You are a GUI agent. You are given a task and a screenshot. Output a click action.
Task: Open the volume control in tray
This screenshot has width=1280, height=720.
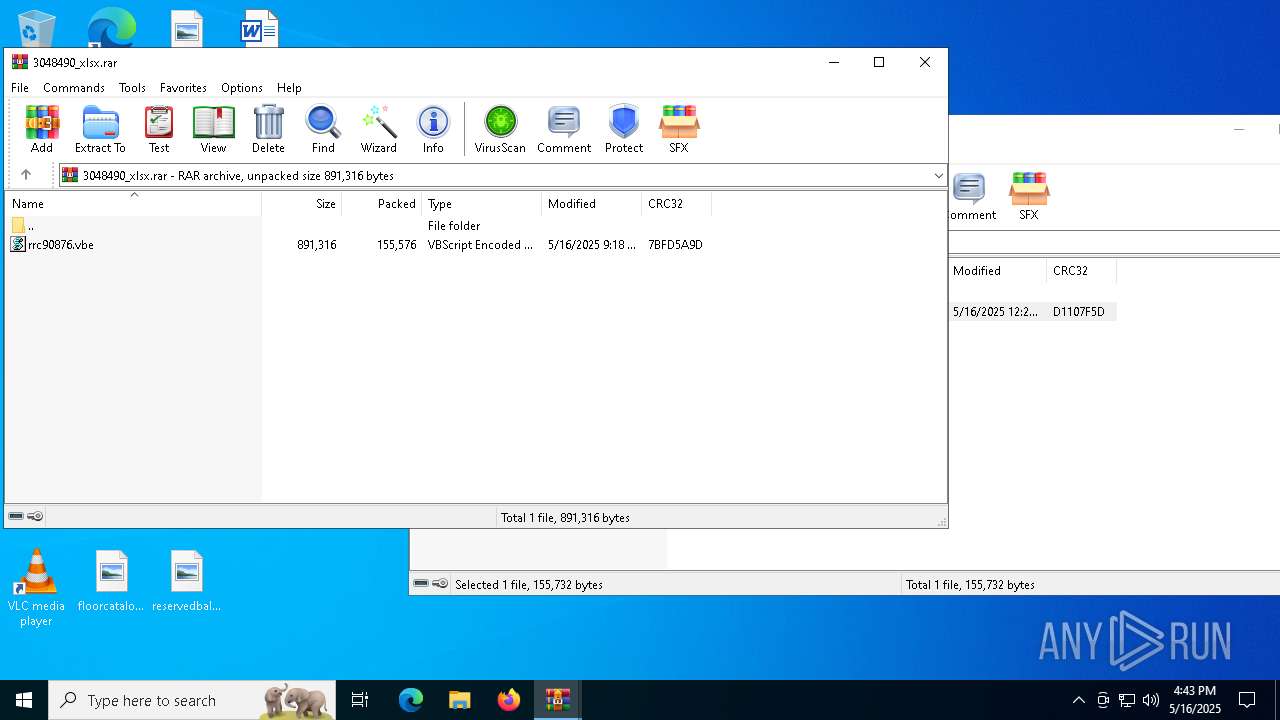[x=1151, y=700]
